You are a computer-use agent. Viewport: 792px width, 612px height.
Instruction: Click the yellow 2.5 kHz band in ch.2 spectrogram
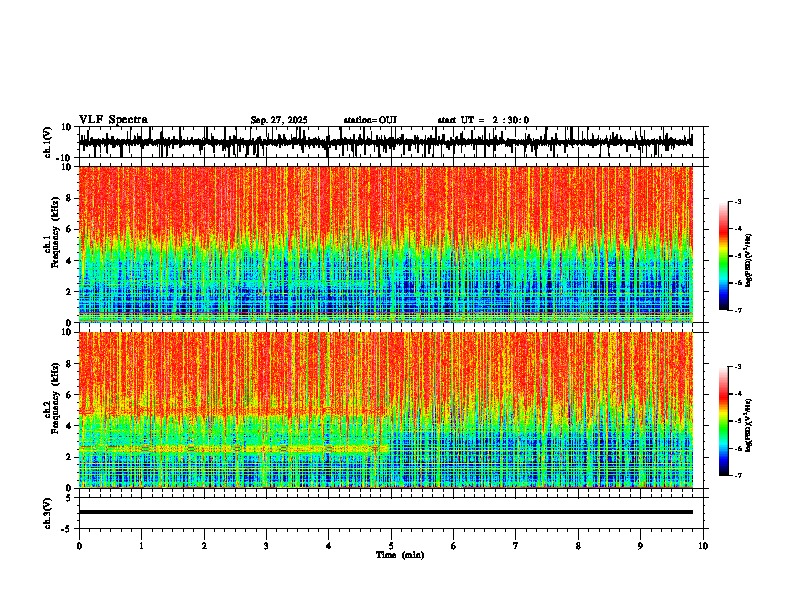[233, 448]
